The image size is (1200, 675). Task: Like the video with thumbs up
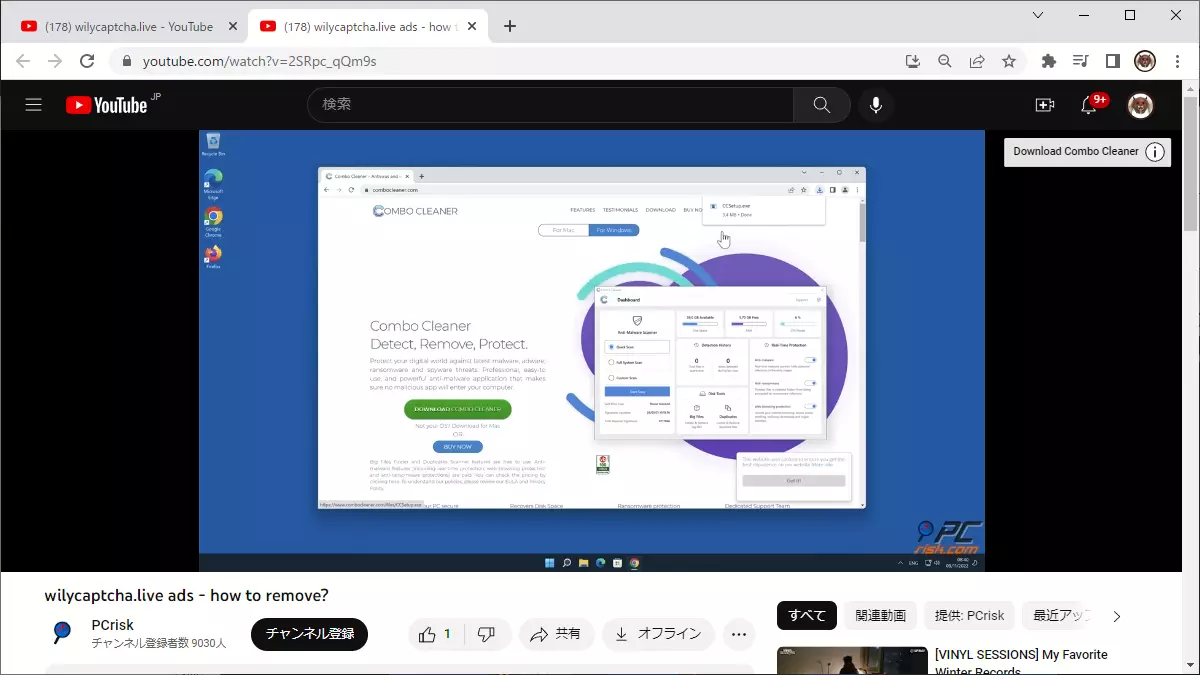(435, 634)
